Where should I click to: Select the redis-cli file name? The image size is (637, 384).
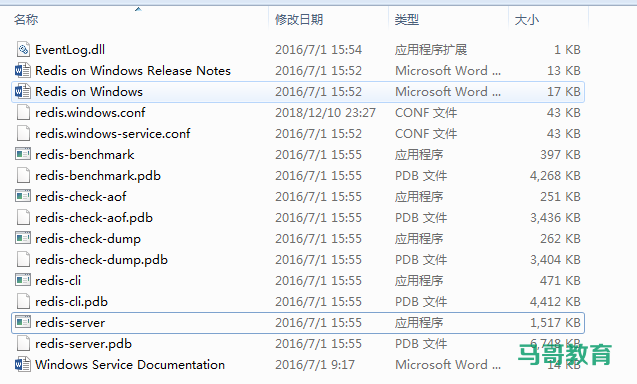(x=58, y=281)
